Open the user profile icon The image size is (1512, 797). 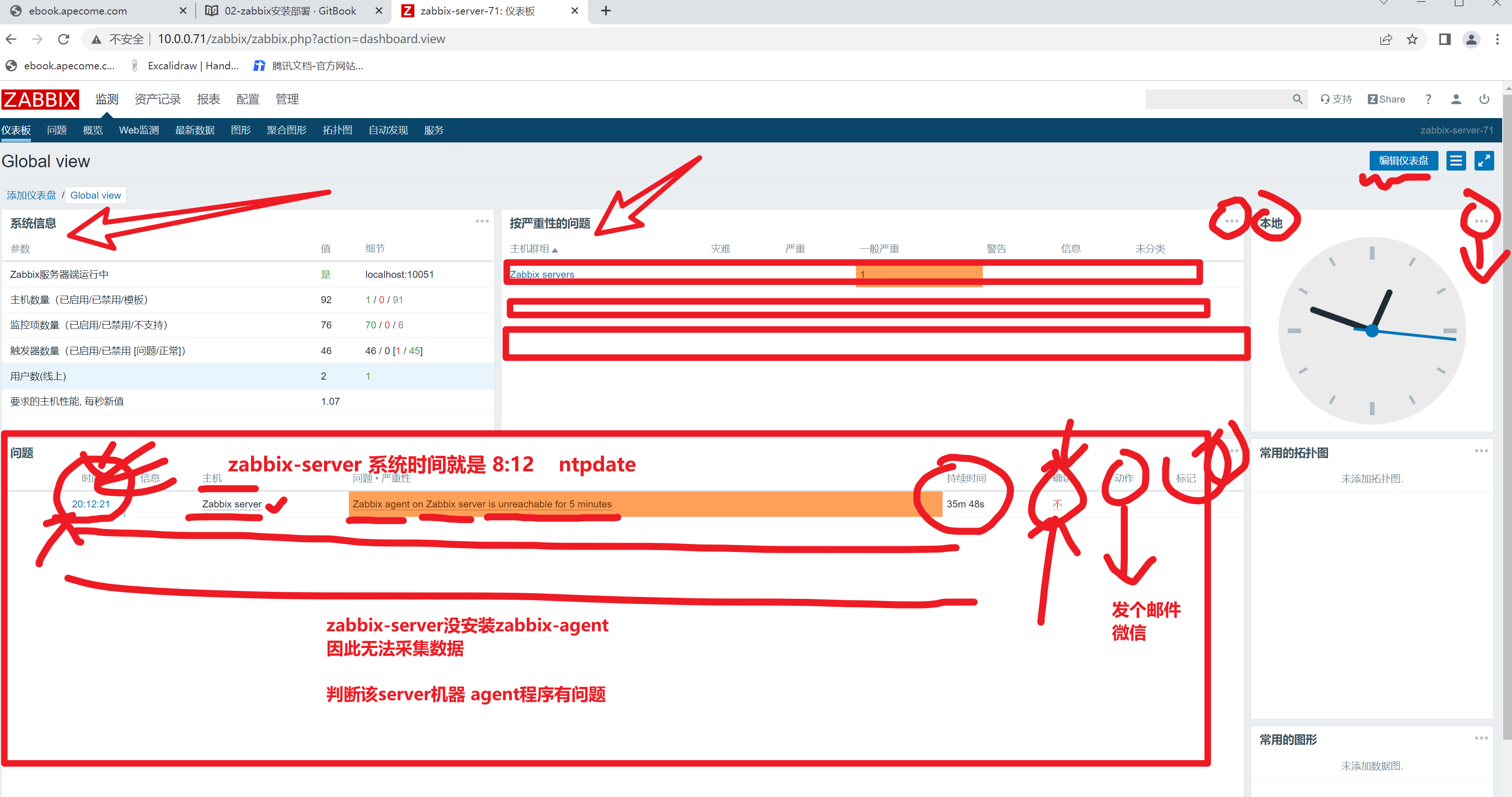point(1456,99)
